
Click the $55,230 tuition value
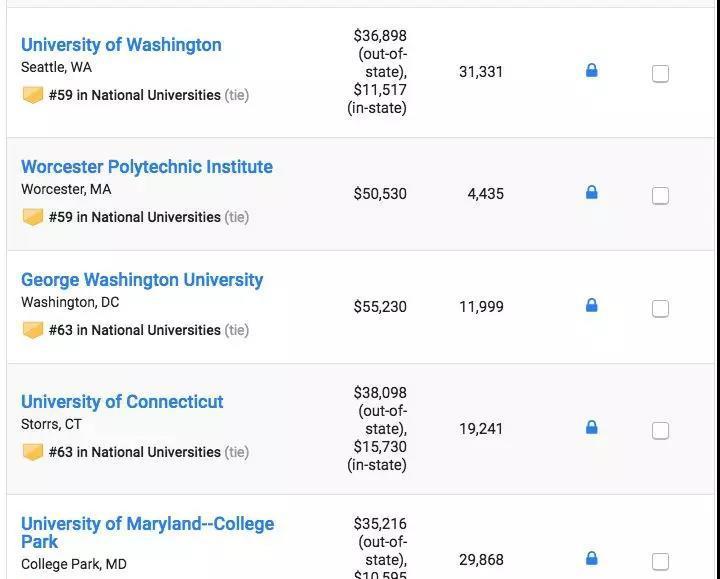(x=380, y=307)
